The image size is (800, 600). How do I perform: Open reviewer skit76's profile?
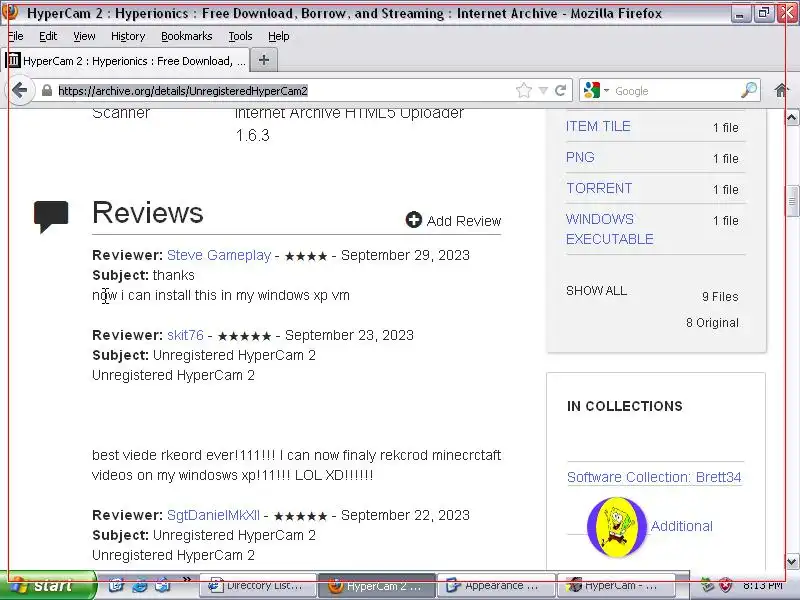[185, 335]
